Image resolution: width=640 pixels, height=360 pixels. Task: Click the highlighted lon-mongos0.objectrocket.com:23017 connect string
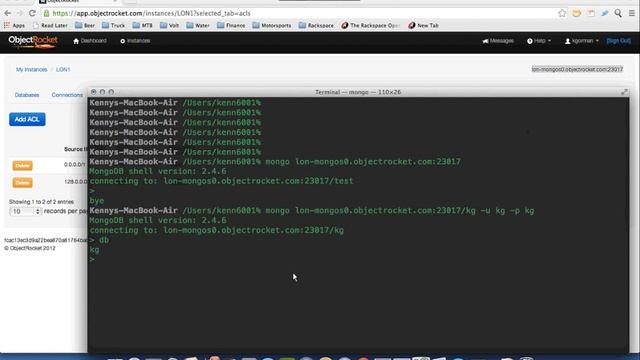[x=577, y=69]
